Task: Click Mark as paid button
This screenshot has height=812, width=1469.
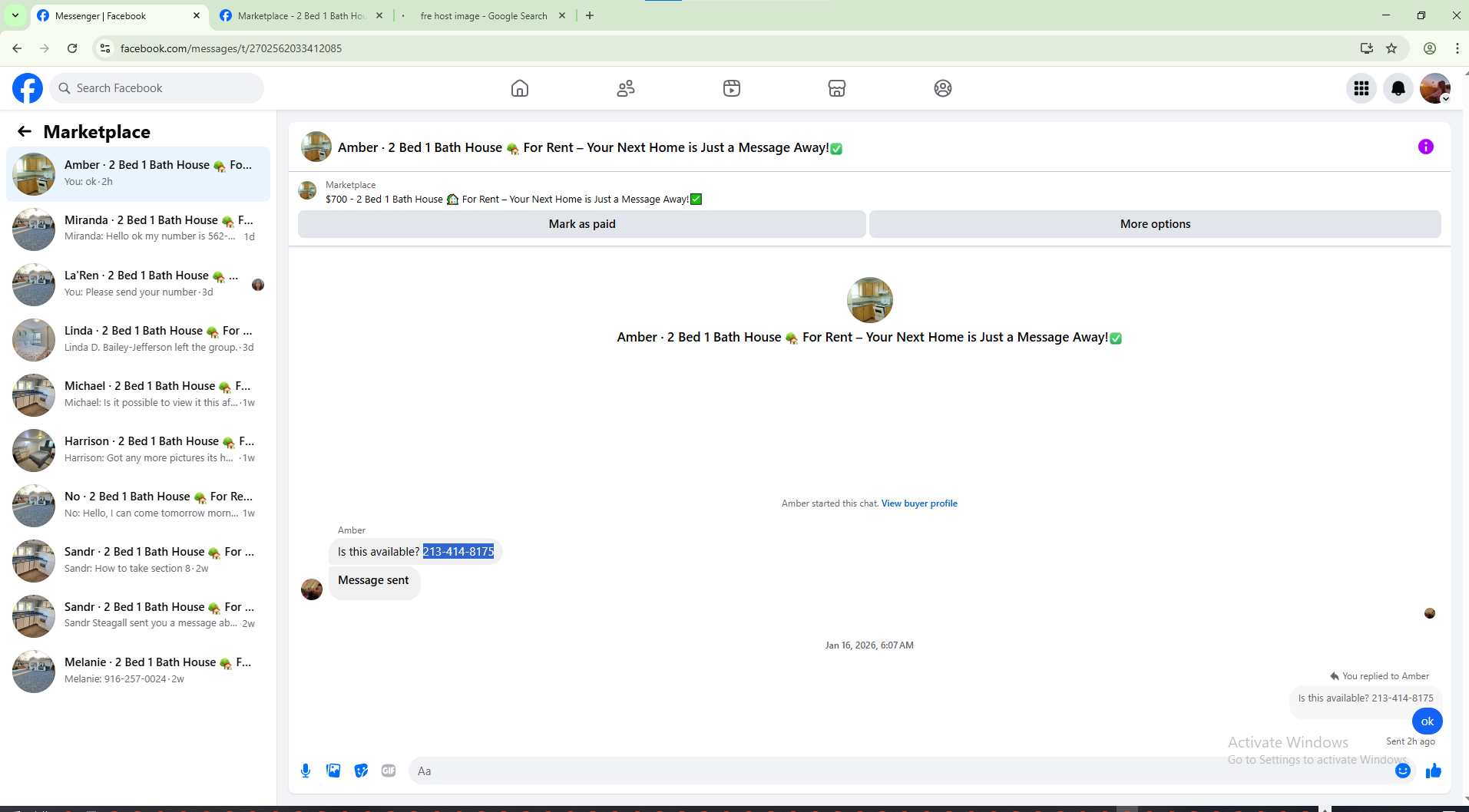Action: [582, 224]
